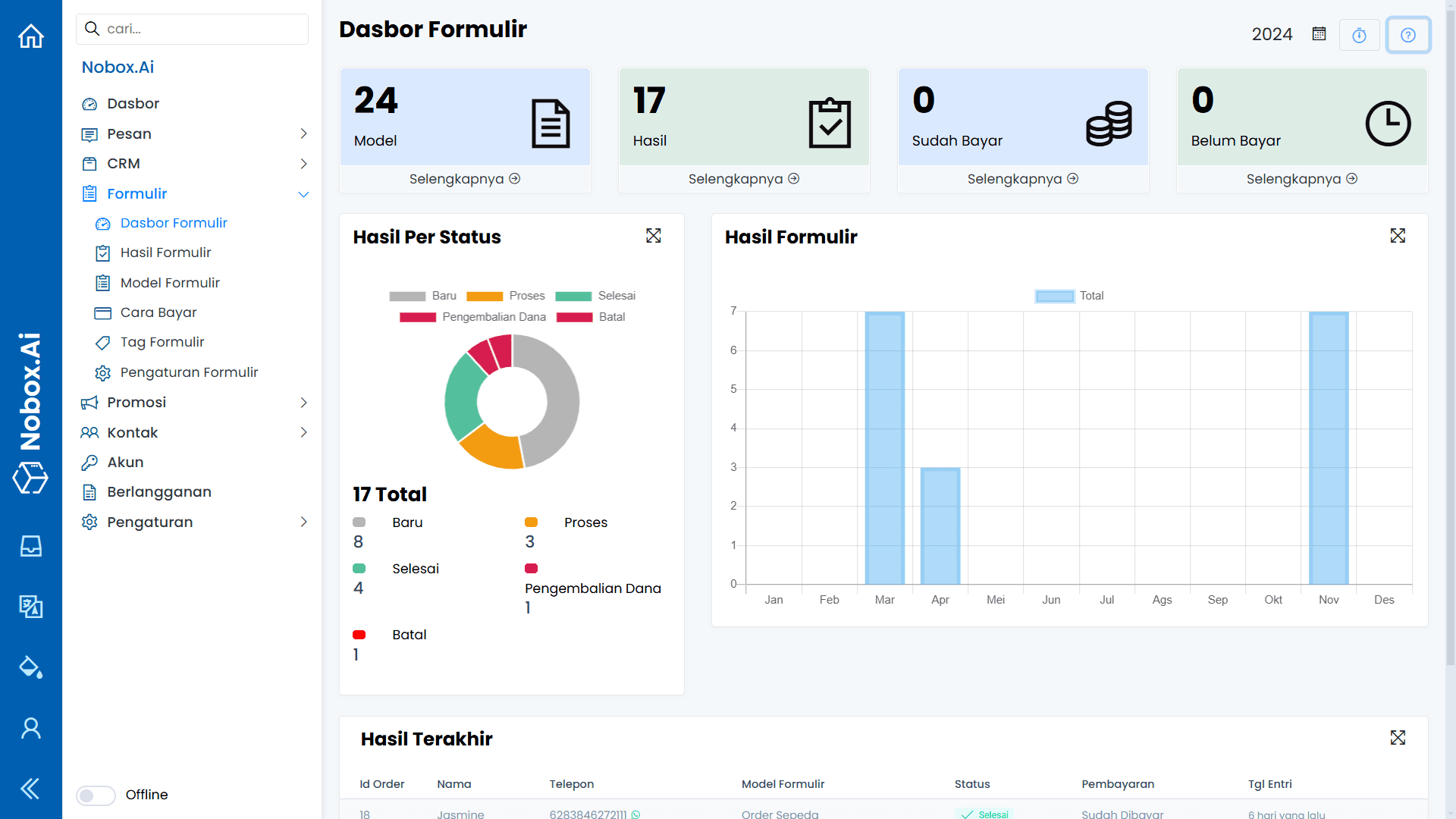Expand the Pesan menu chevron
Viewport: 1456px width, 819px height.
point(303,134)
